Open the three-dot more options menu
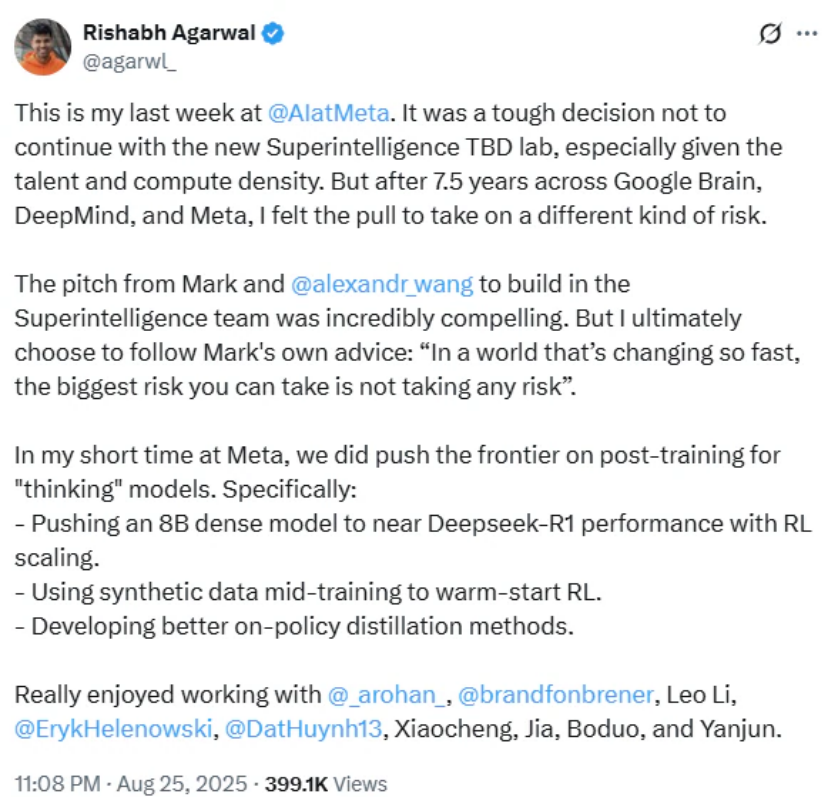This screenshot has width=828, height=797. pyautogui.click(x=806, y=34)
